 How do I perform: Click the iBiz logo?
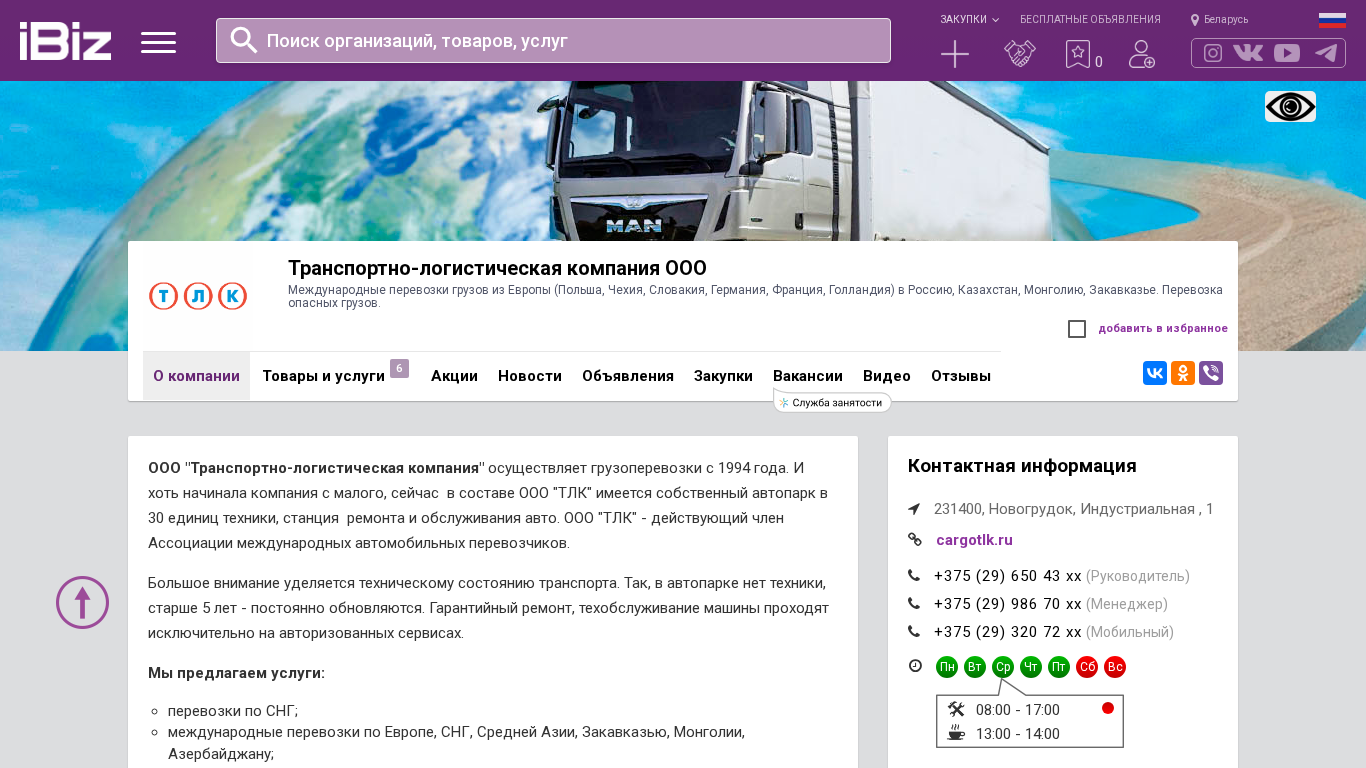65,41
